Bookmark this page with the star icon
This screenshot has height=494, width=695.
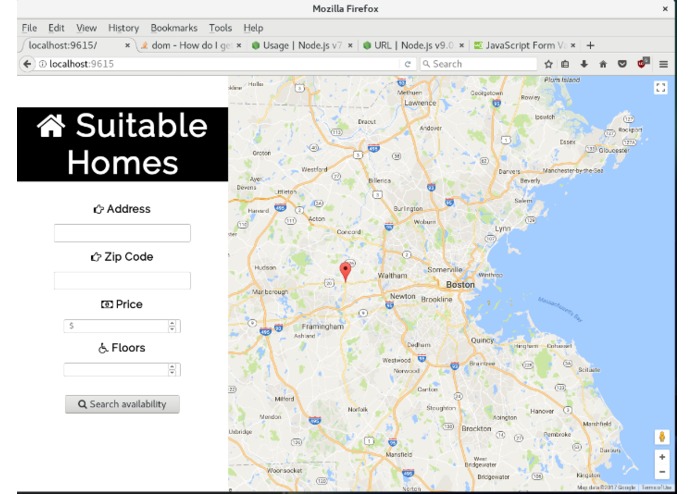coord(548,64)
